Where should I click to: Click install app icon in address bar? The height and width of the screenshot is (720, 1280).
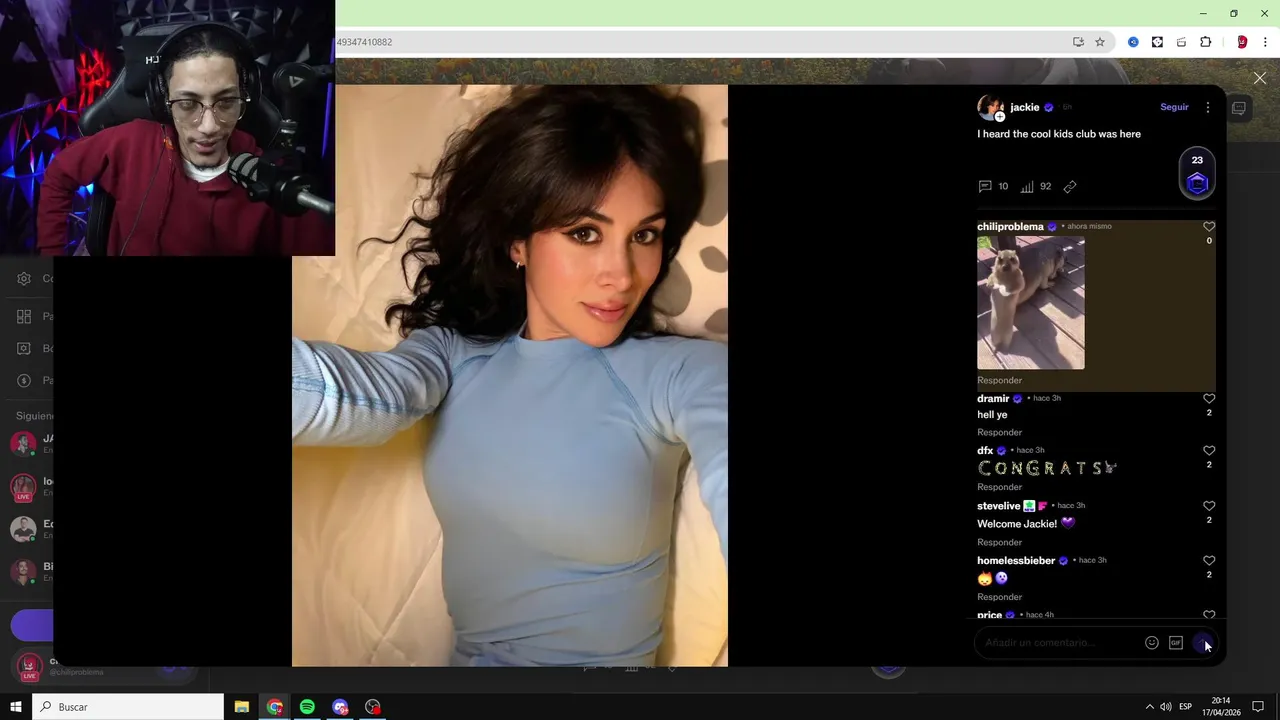pos(1078,42)
